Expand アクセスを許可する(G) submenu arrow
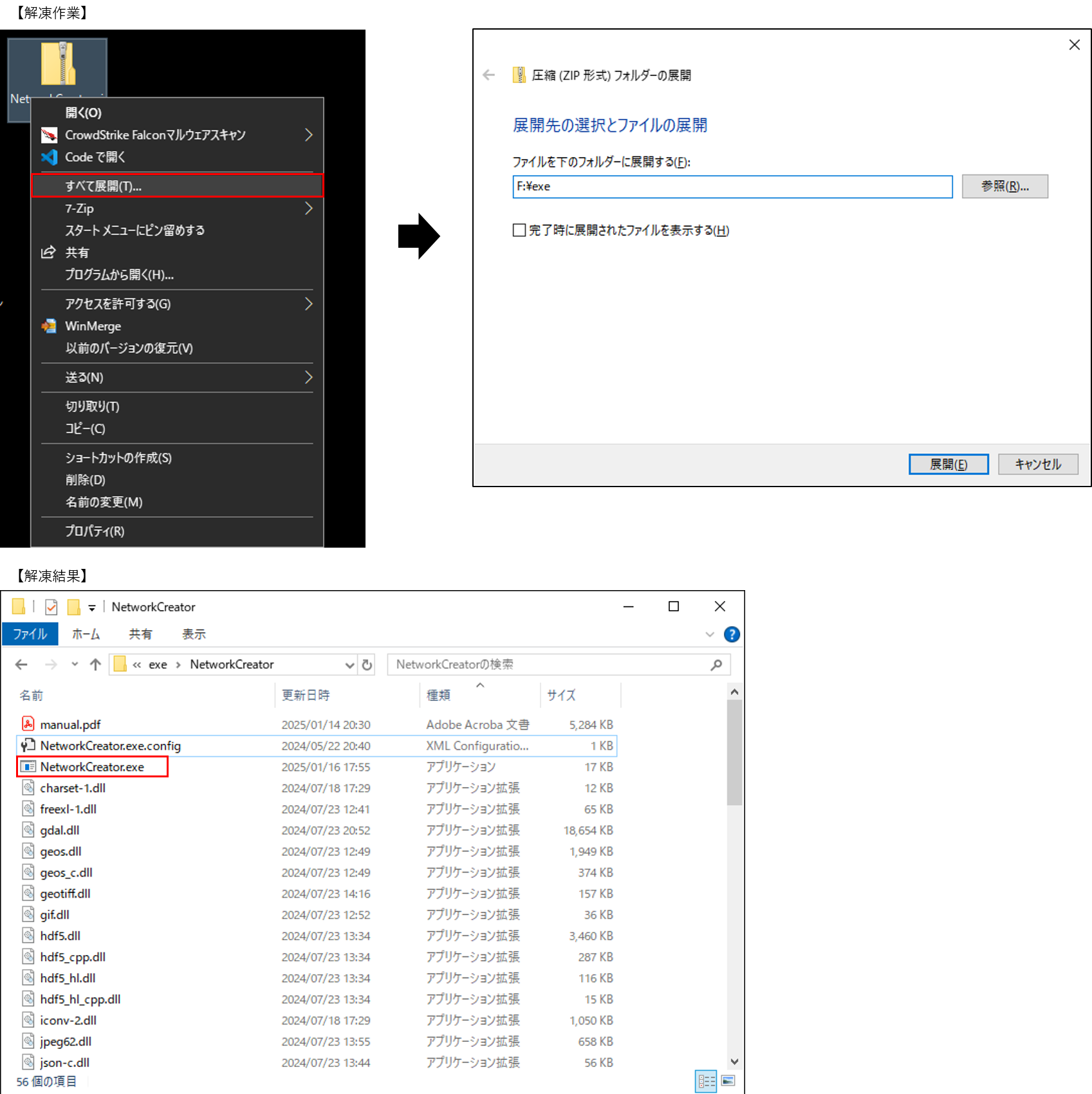 click(x=308, y=304)
